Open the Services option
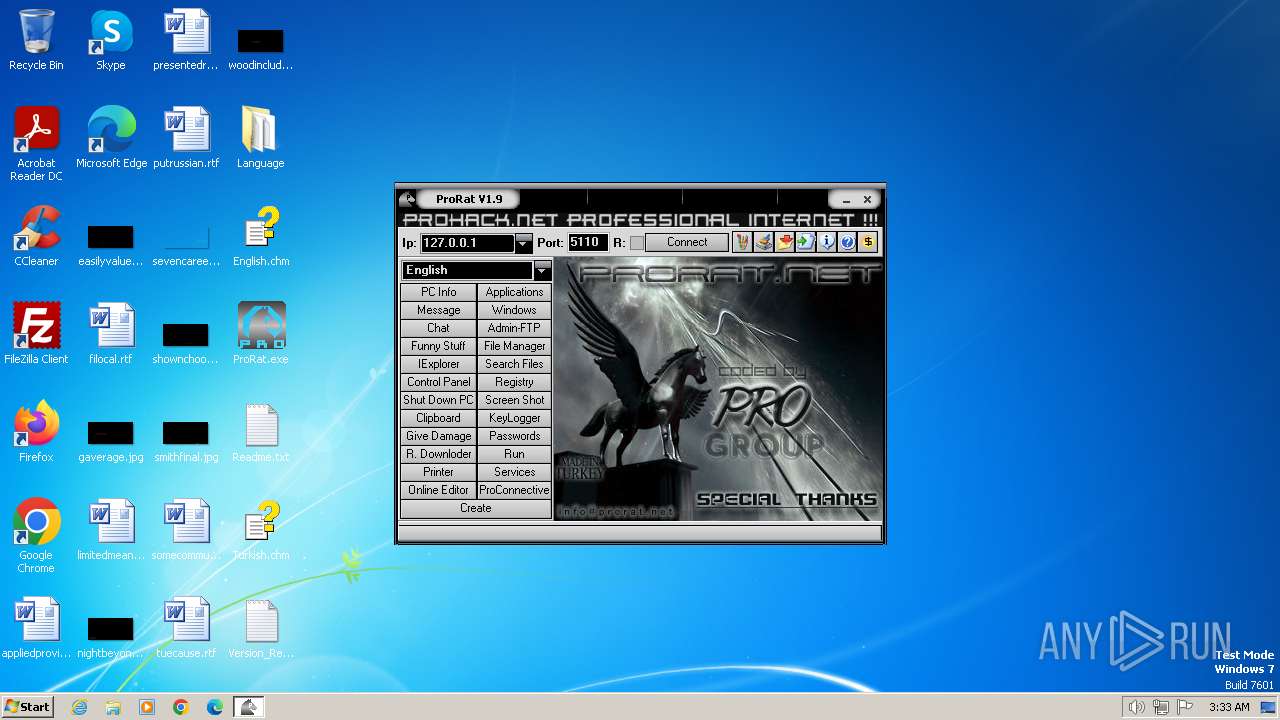The image size is (1280, 720). point(514,472)
